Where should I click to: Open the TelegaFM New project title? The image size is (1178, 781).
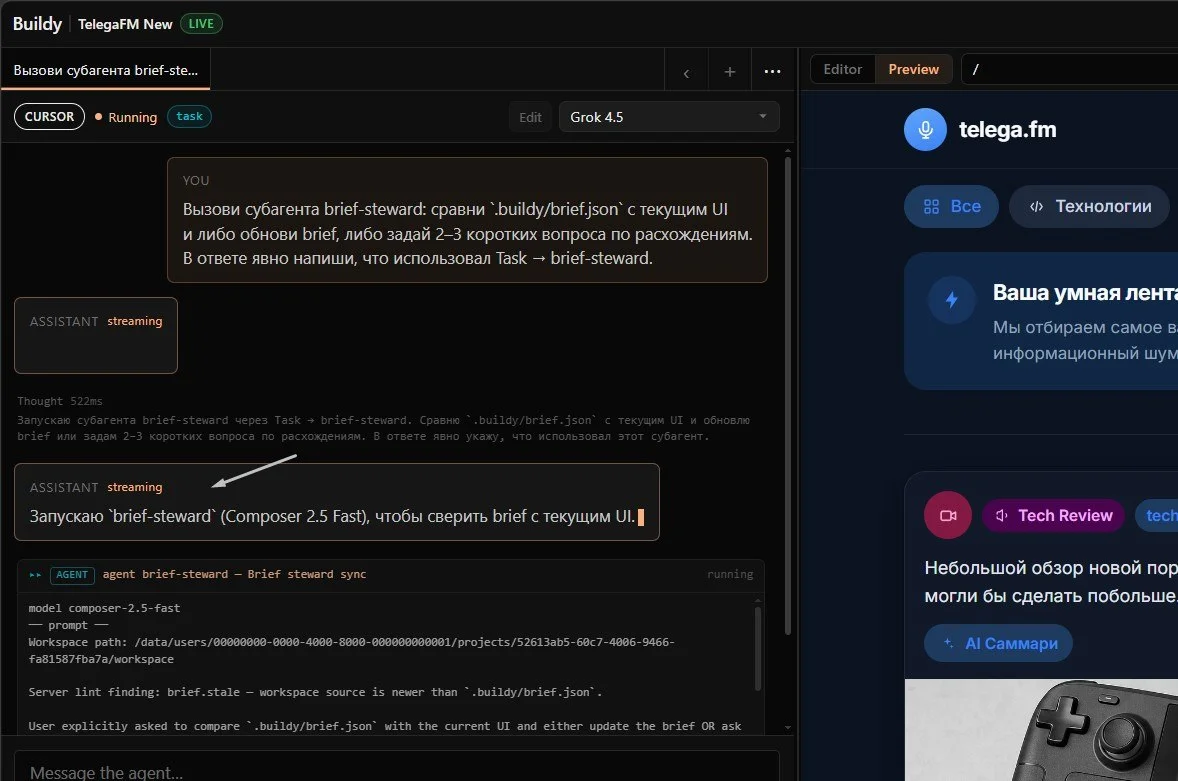click(125, 24)
